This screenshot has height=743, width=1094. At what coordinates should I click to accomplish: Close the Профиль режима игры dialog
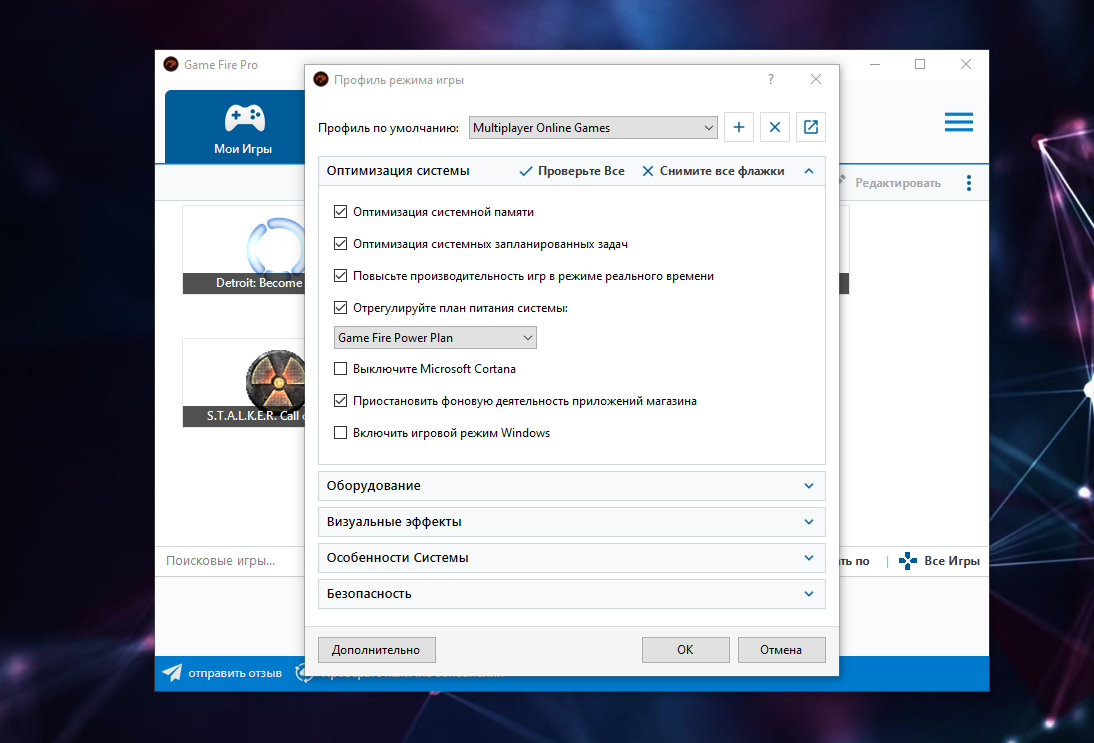coord(816,80)
